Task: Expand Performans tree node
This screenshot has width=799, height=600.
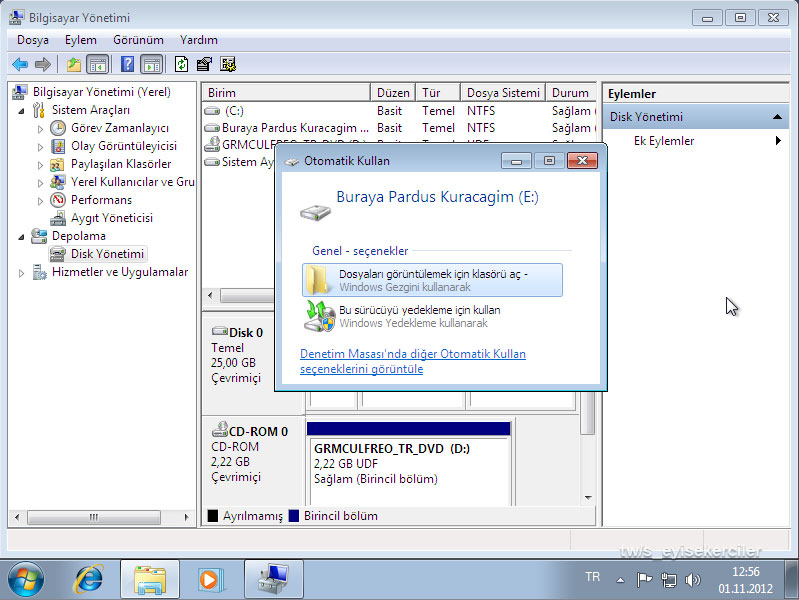Action: click(x=40, y=201)
